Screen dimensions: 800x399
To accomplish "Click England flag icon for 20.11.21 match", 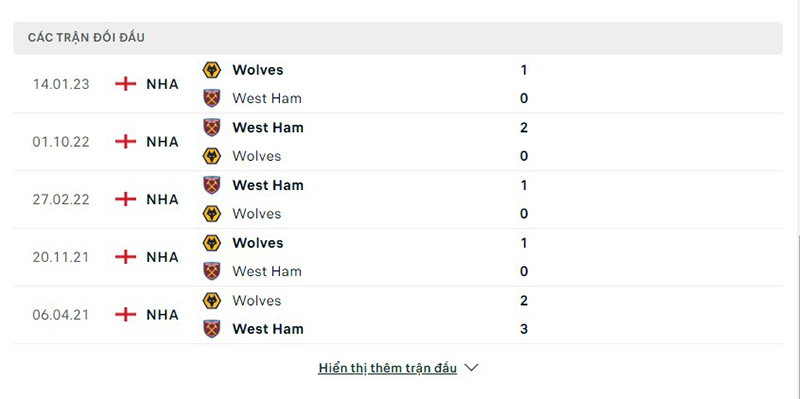I will click(x=126, y=257).
